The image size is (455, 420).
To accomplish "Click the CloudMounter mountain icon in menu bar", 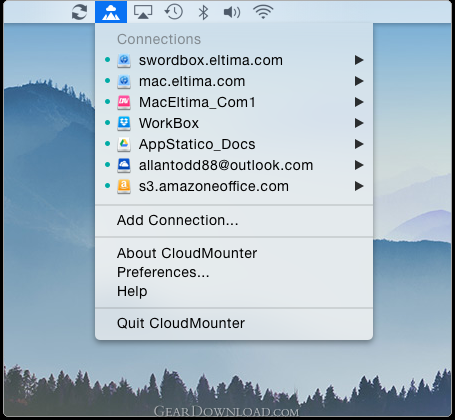I will (111, 12).
